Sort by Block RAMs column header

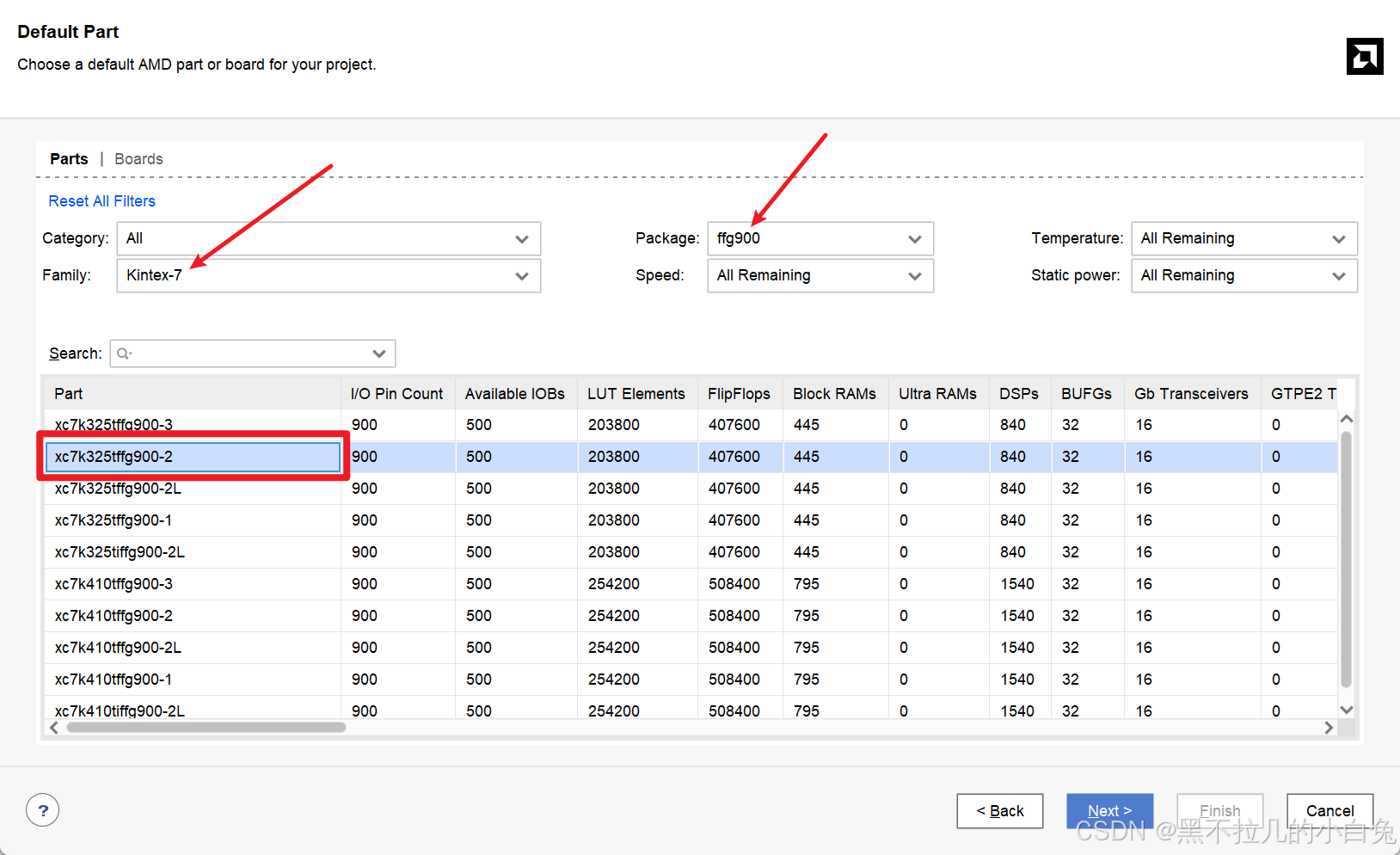coord(836,394)
